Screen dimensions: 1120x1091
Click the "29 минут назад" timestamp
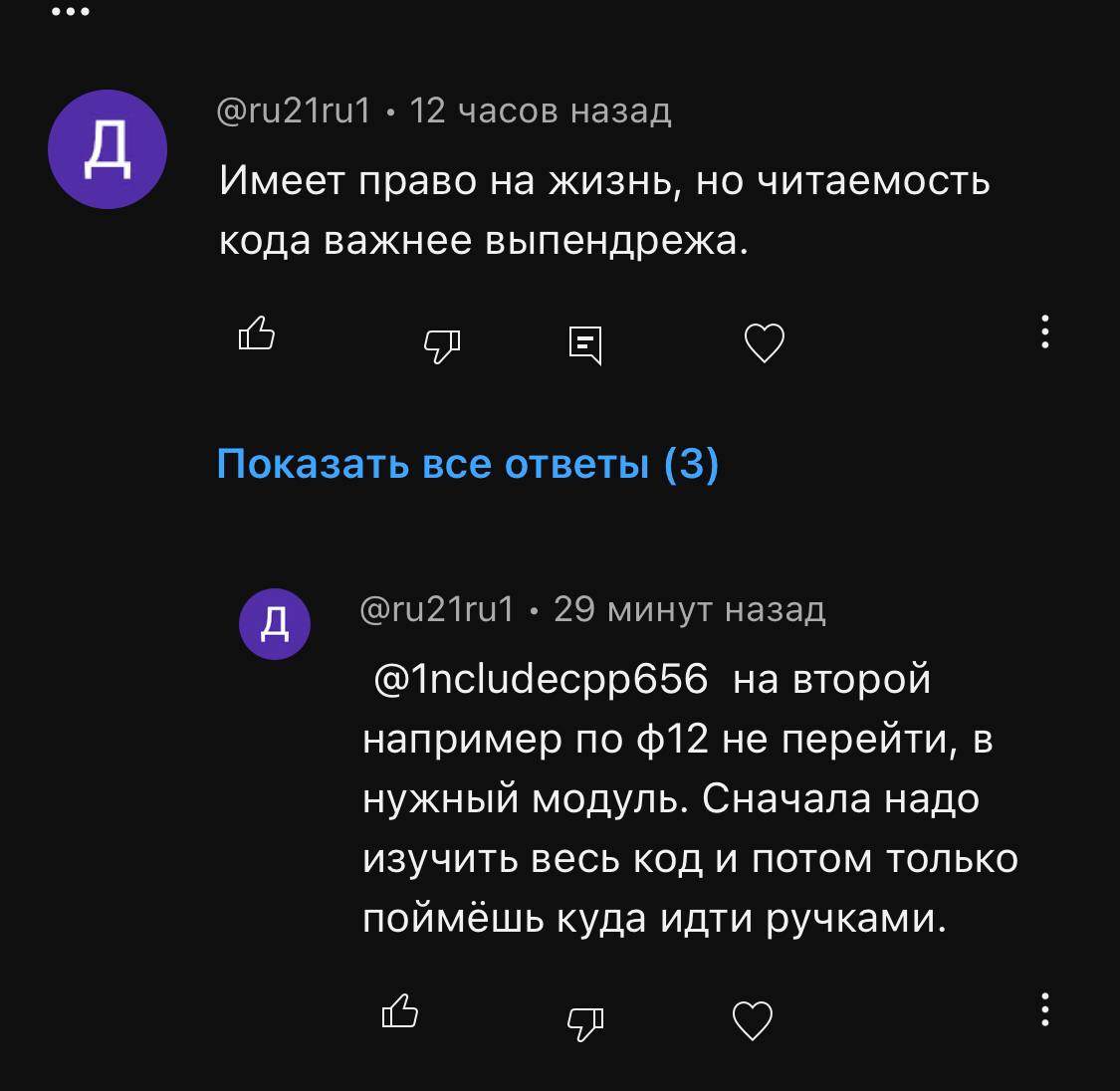(x=689, y=608)
